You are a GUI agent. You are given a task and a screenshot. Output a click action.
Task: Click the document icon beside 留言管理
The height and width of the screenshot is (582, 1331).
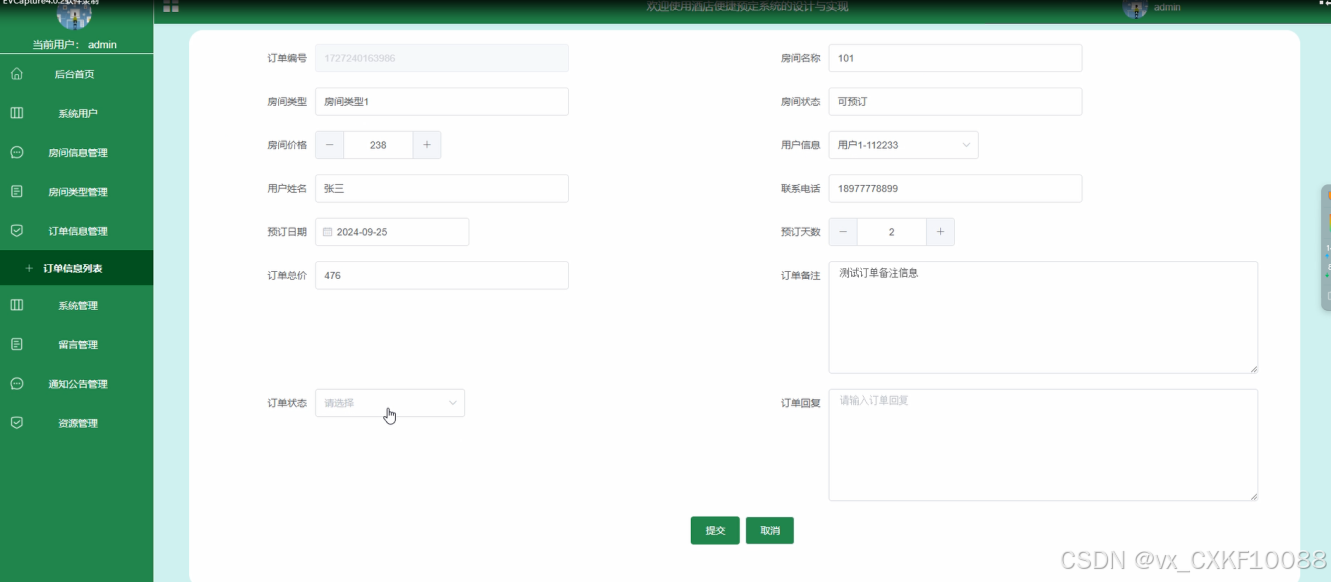tap(16, 344)
